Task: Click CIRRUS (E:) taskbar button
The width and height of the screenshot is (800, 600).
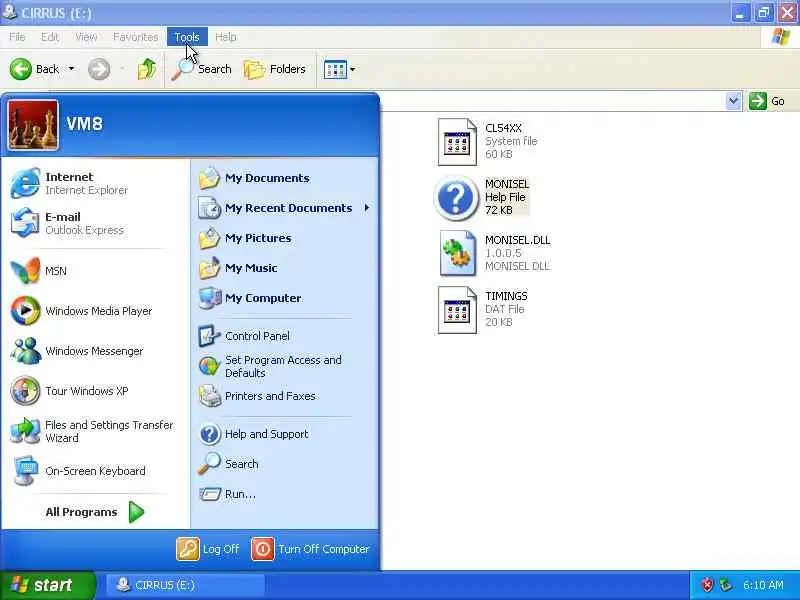Action: (185, 585)
